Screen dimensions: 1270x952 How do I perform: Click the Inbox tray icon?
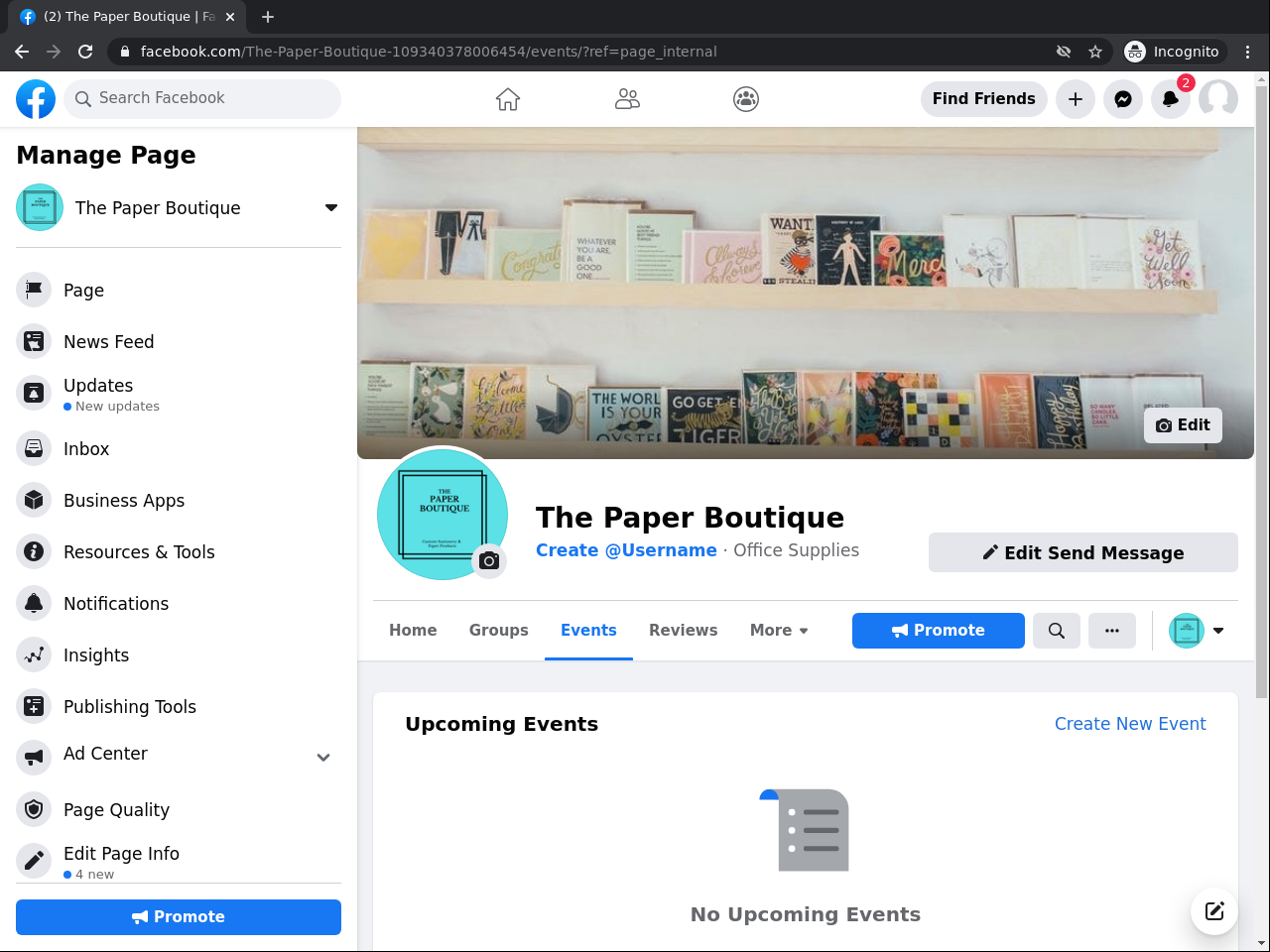(x=34, y=448)
